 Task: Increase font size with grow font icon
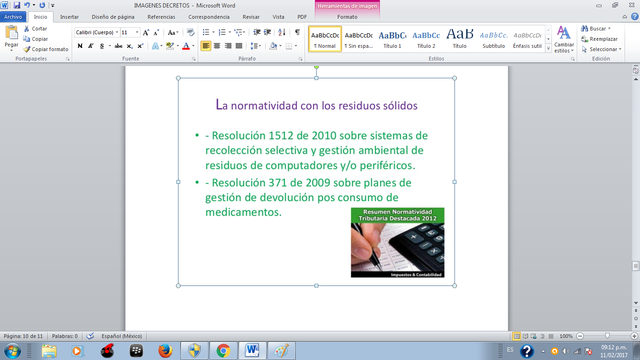pos(146,32)
